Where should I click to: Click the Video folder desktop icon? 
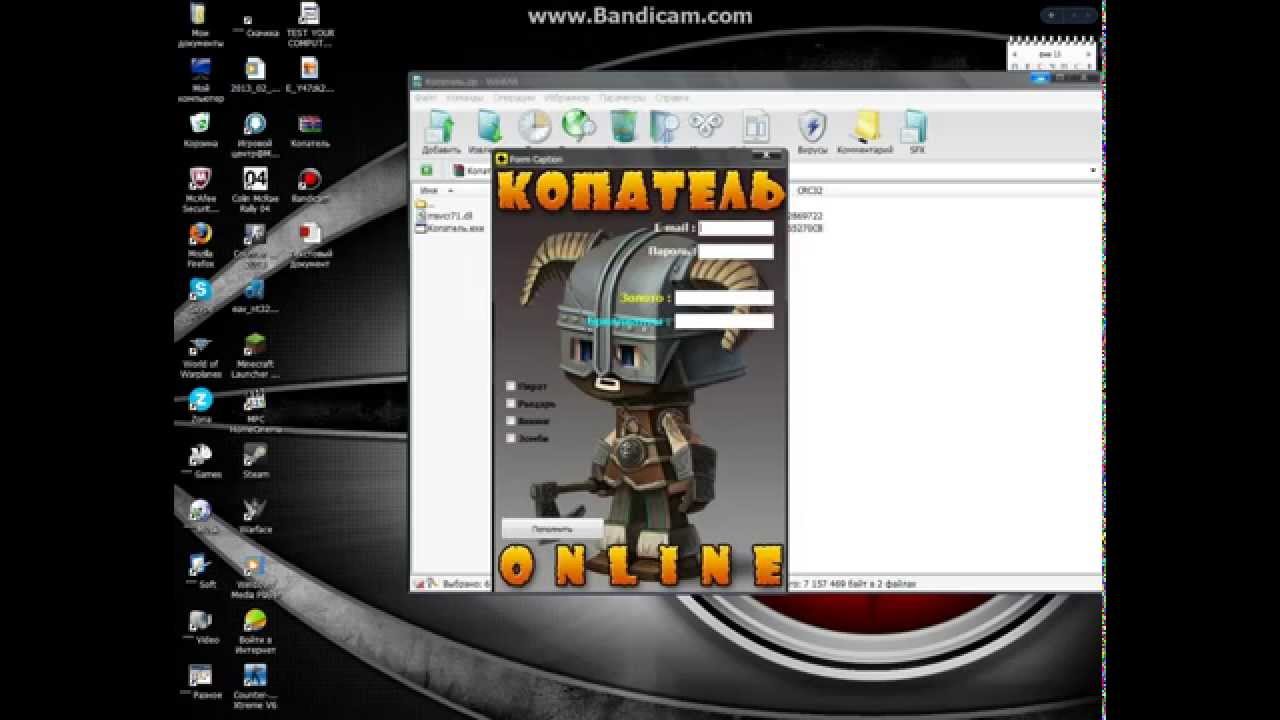coord(200,625)
